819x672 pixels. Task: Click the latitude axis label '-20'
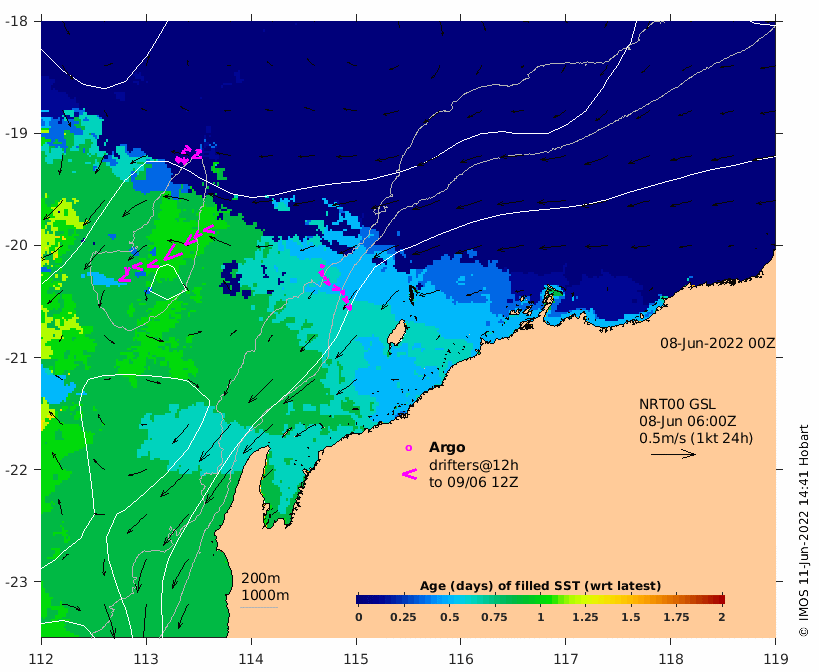click(17, 245)
